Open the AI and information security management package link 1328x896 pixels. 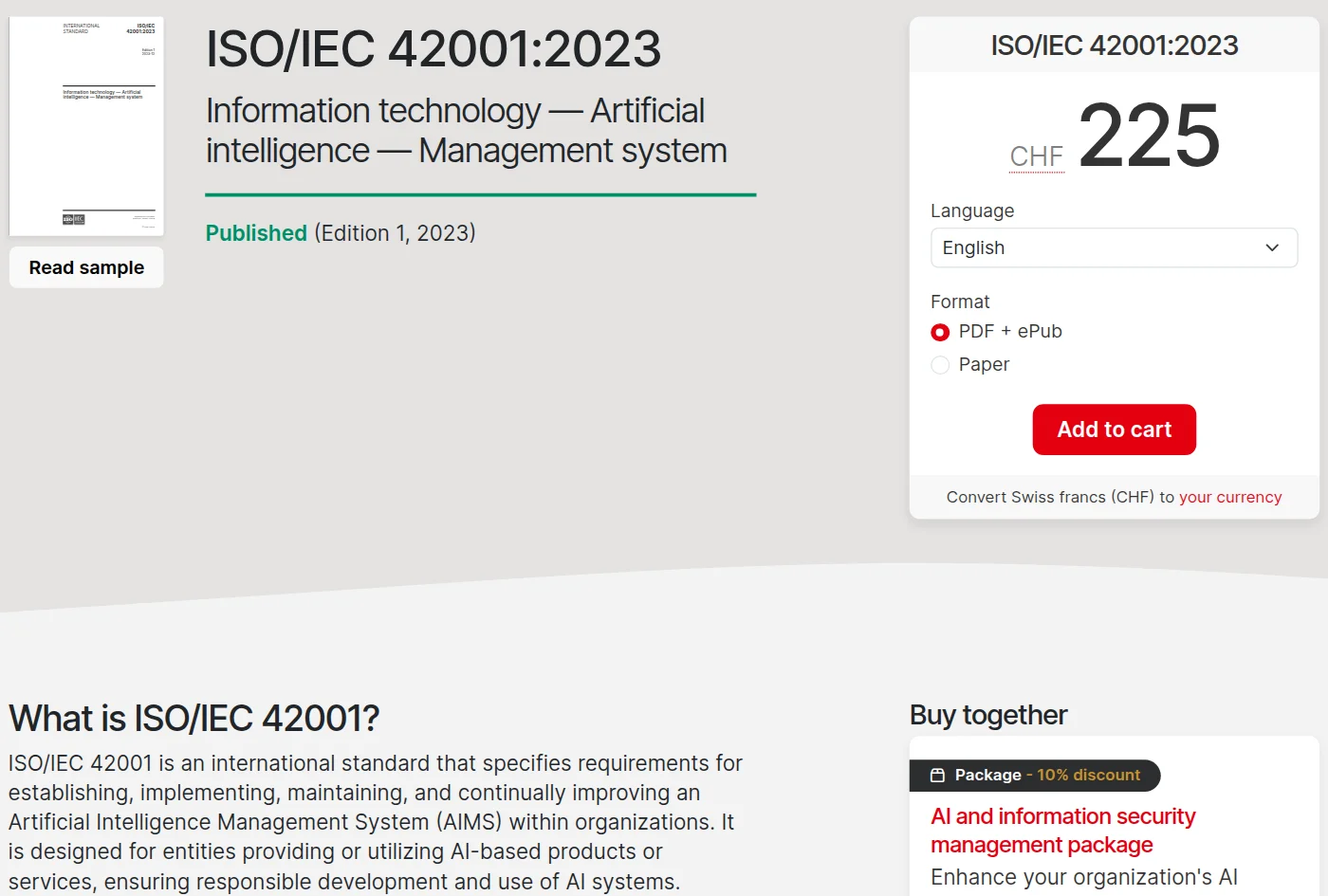[x=1062, y=831]
